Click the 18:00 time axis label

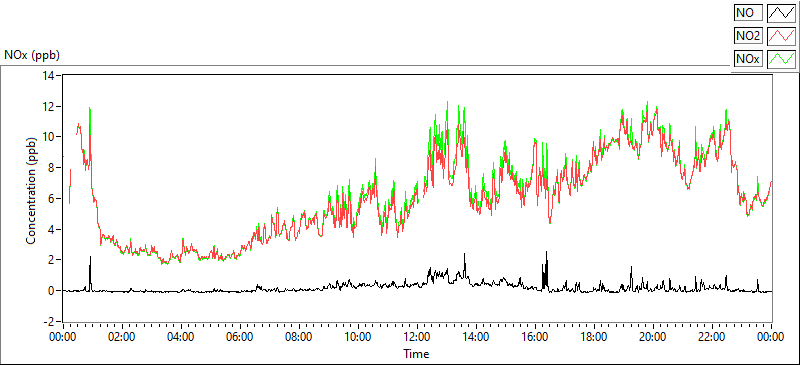click(594, 336)
